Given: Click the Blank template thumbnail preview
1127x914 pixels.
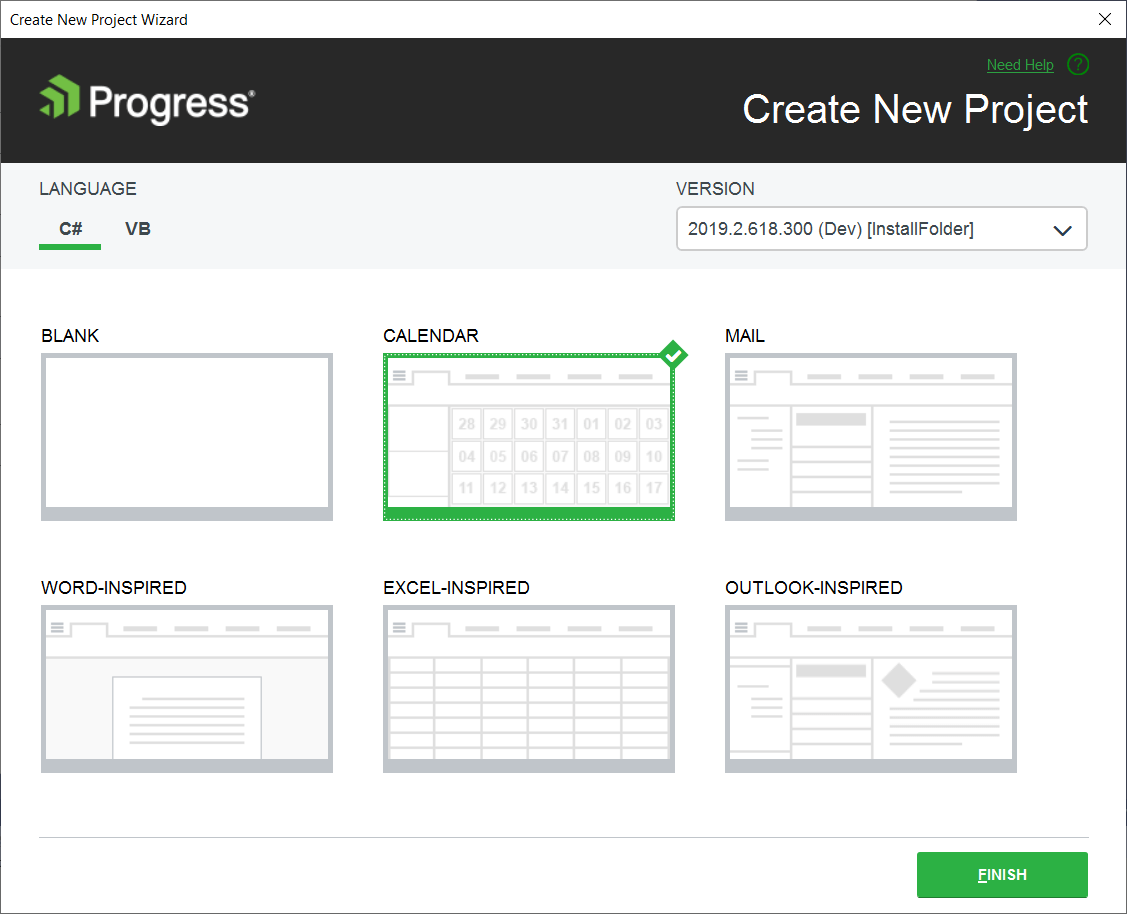Looking at the screenshot, I should [x=186, y=437].
